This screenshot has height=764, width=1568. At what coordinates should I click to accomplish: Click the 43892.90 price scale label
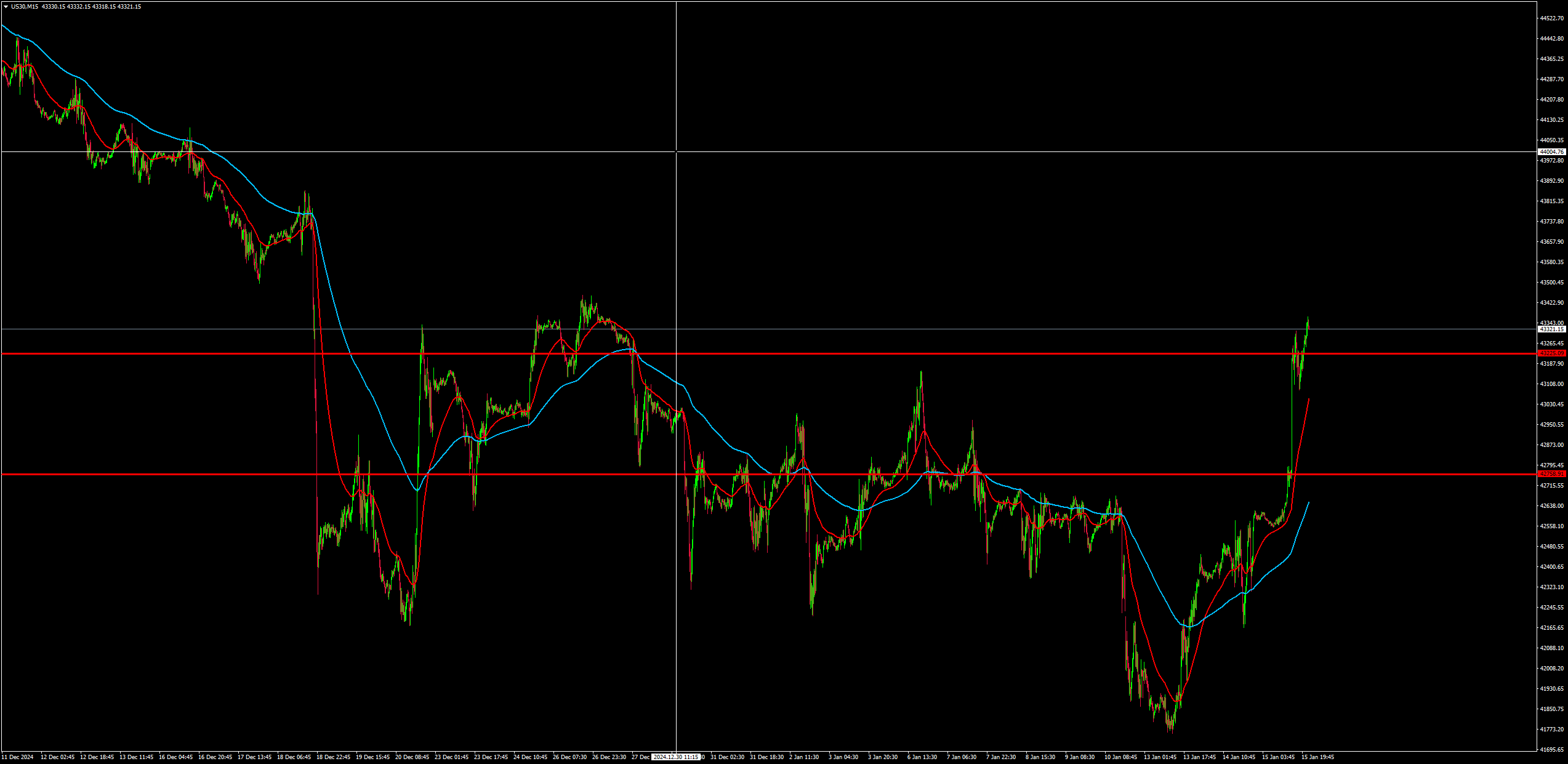click(1552, 181)
